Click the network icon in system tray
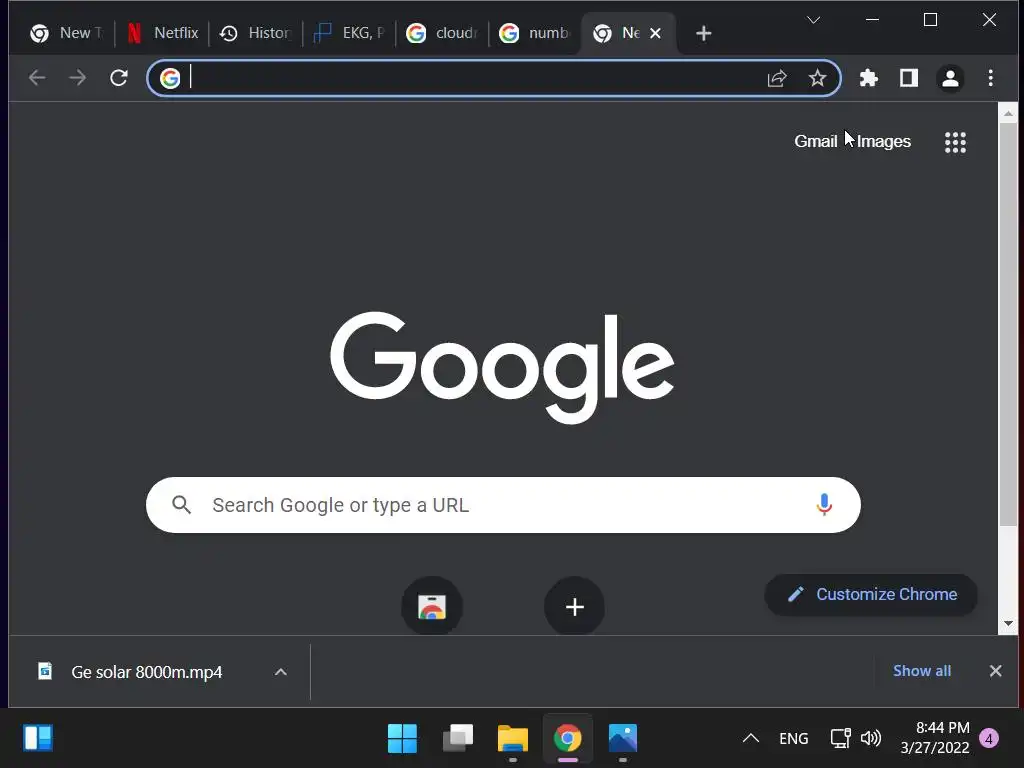The image size is (1024, 768). pyautogui.click(x=840, y=739)
